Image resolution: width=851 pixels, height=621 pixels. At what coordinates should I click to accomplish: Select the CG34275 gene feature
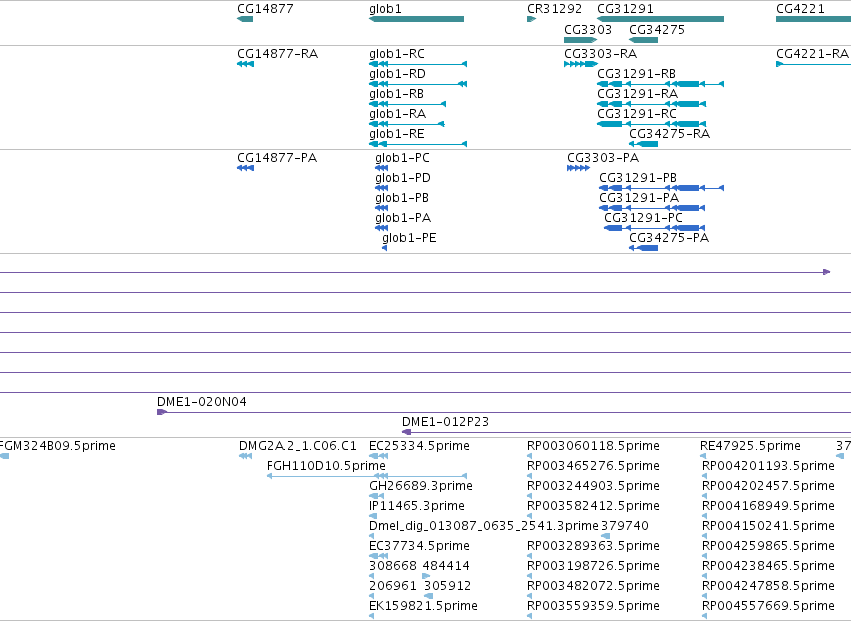point(643,40)
